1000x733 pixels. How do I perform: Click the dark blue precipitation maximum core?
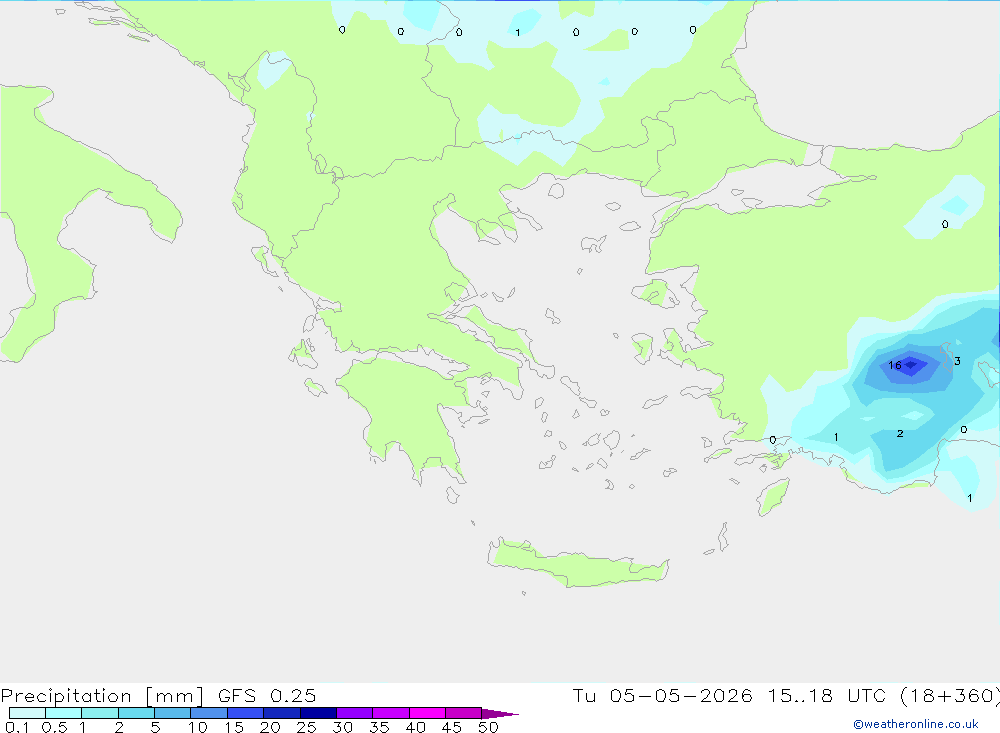pos(911,365)
